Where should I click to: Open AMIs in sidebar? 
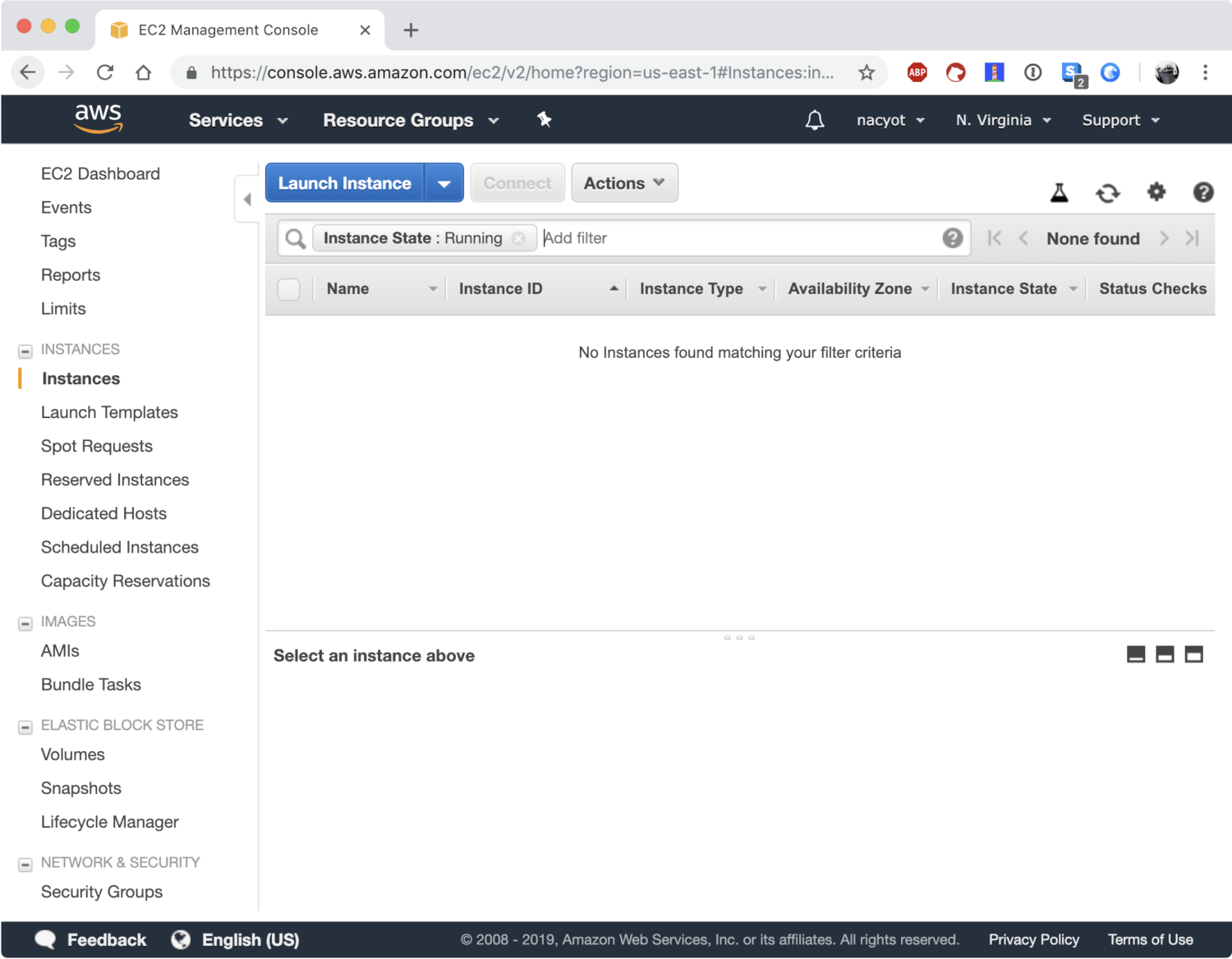click(x=60, y=651)
